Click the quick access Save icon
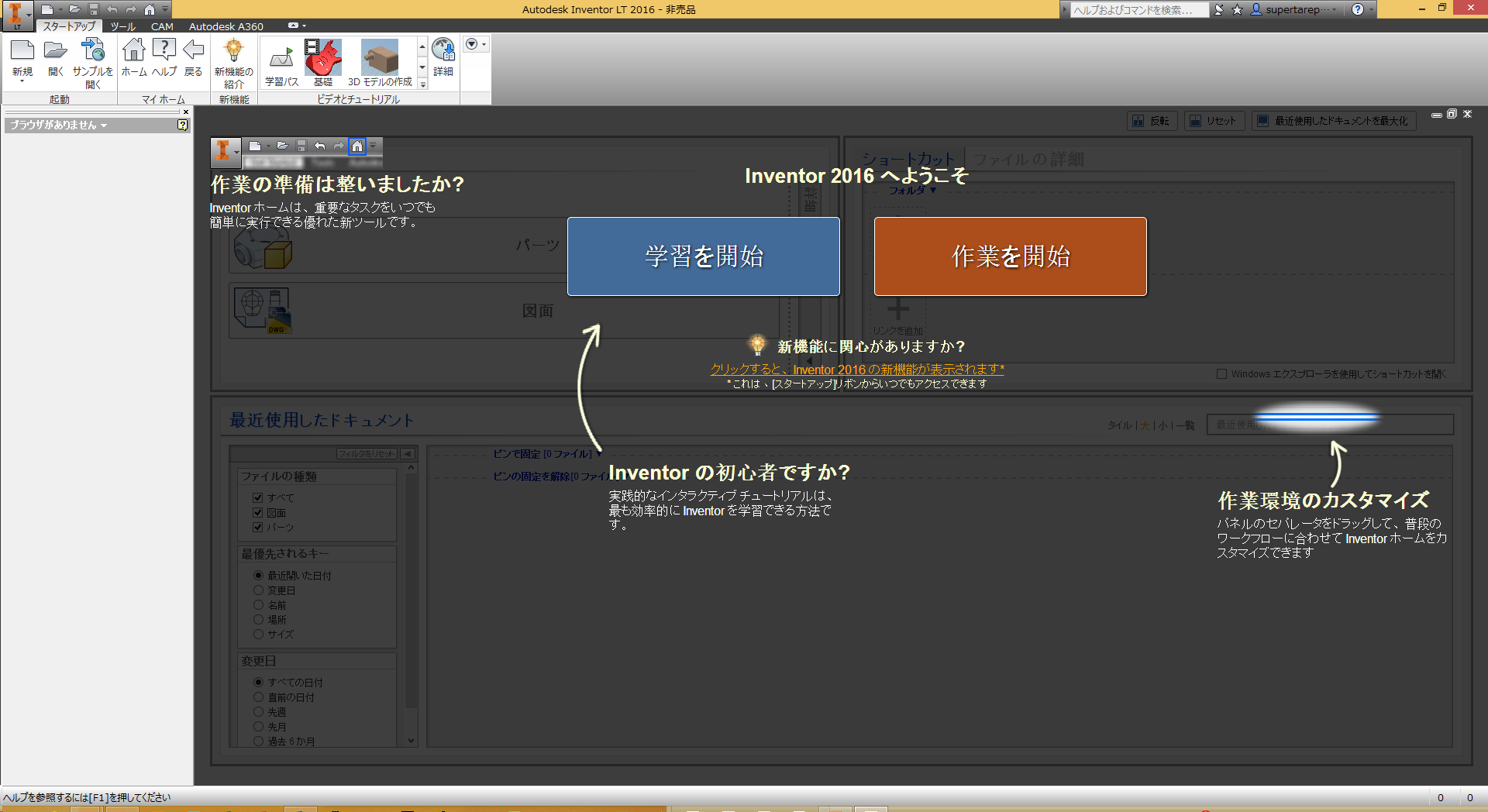The image size is (1488, 812). pos(94,9)
